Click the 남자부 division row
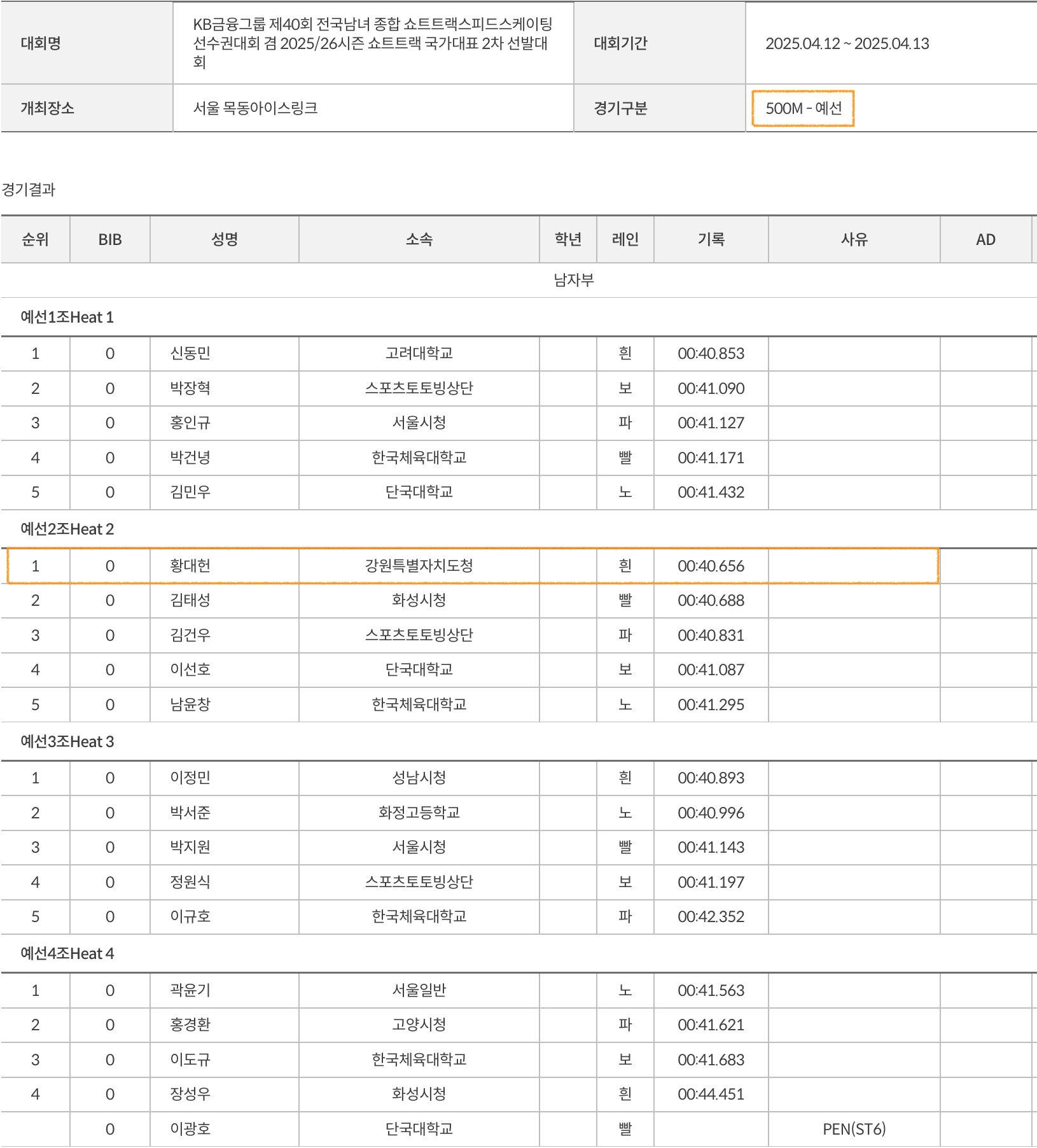The width and height of the screenshot is (1037, 1148). (573, 280)
